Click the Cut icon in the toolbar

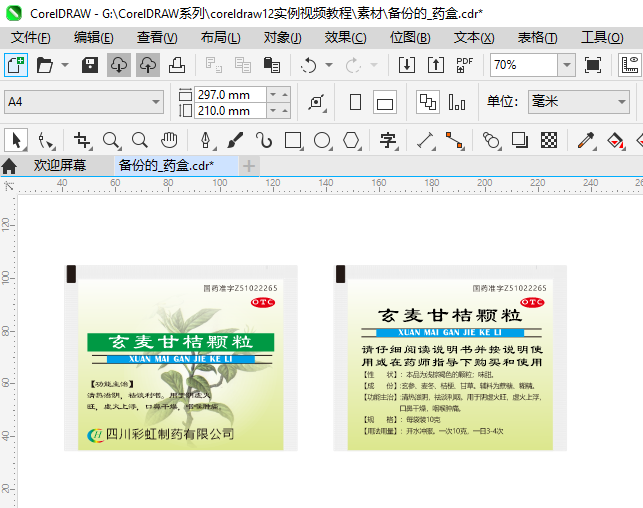pos(214,65)
